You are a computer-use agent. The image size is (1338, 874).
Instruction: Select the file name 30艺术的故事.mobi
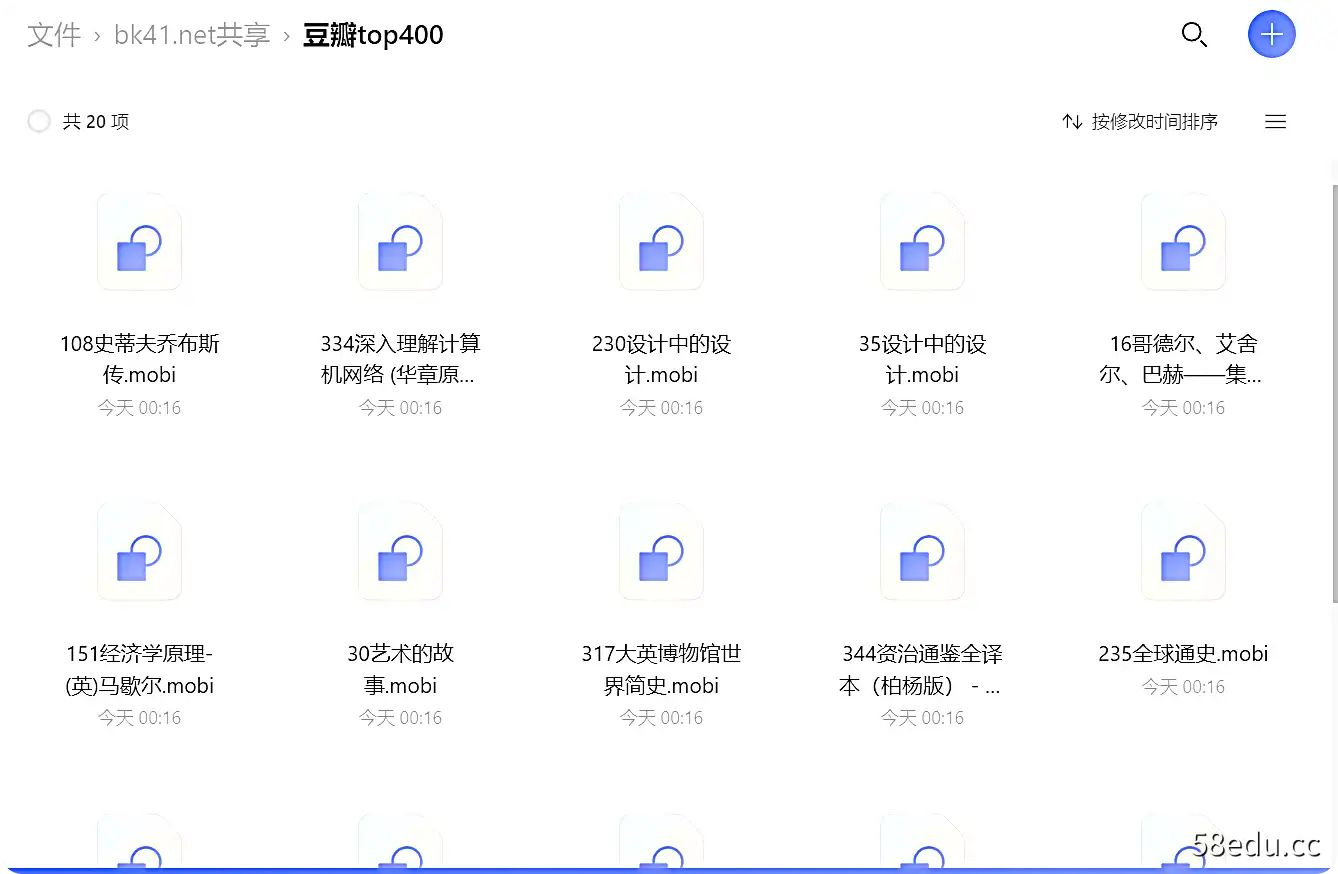pos(400,669)
